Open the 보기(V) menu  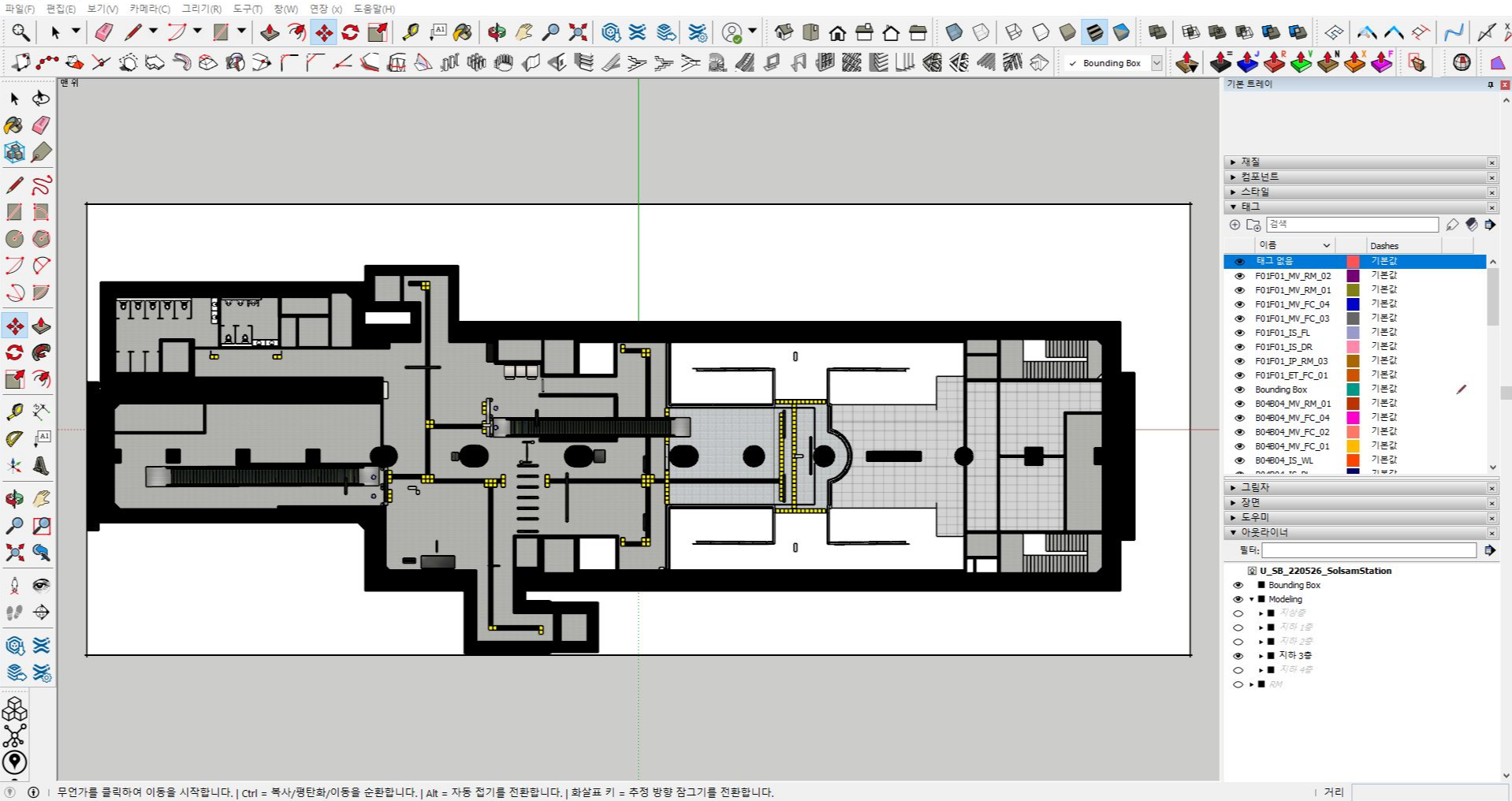click(x=102, y=9)
